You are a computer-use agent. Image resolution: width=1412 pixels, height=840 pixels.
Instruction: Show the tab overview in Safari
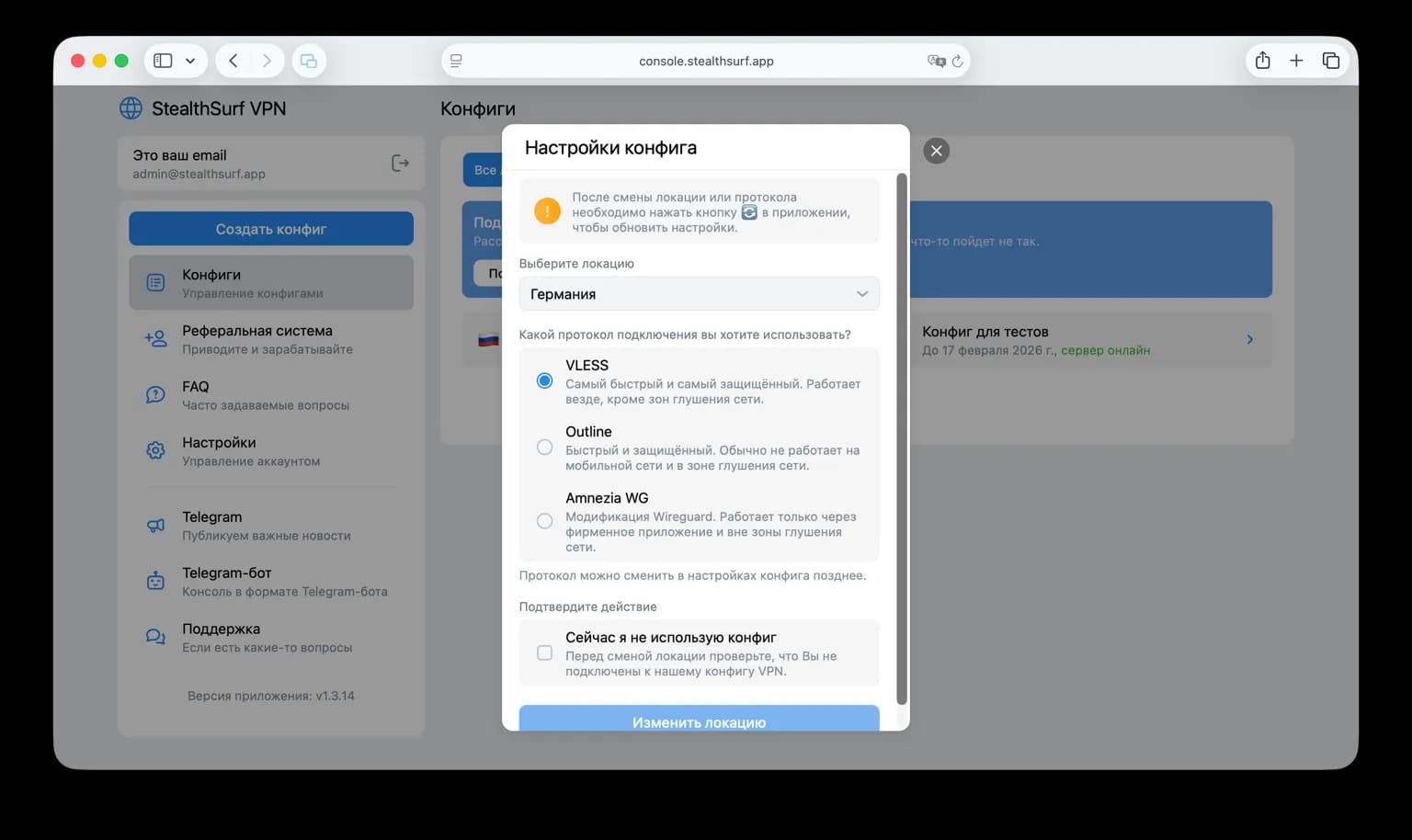click(1330, 61)
